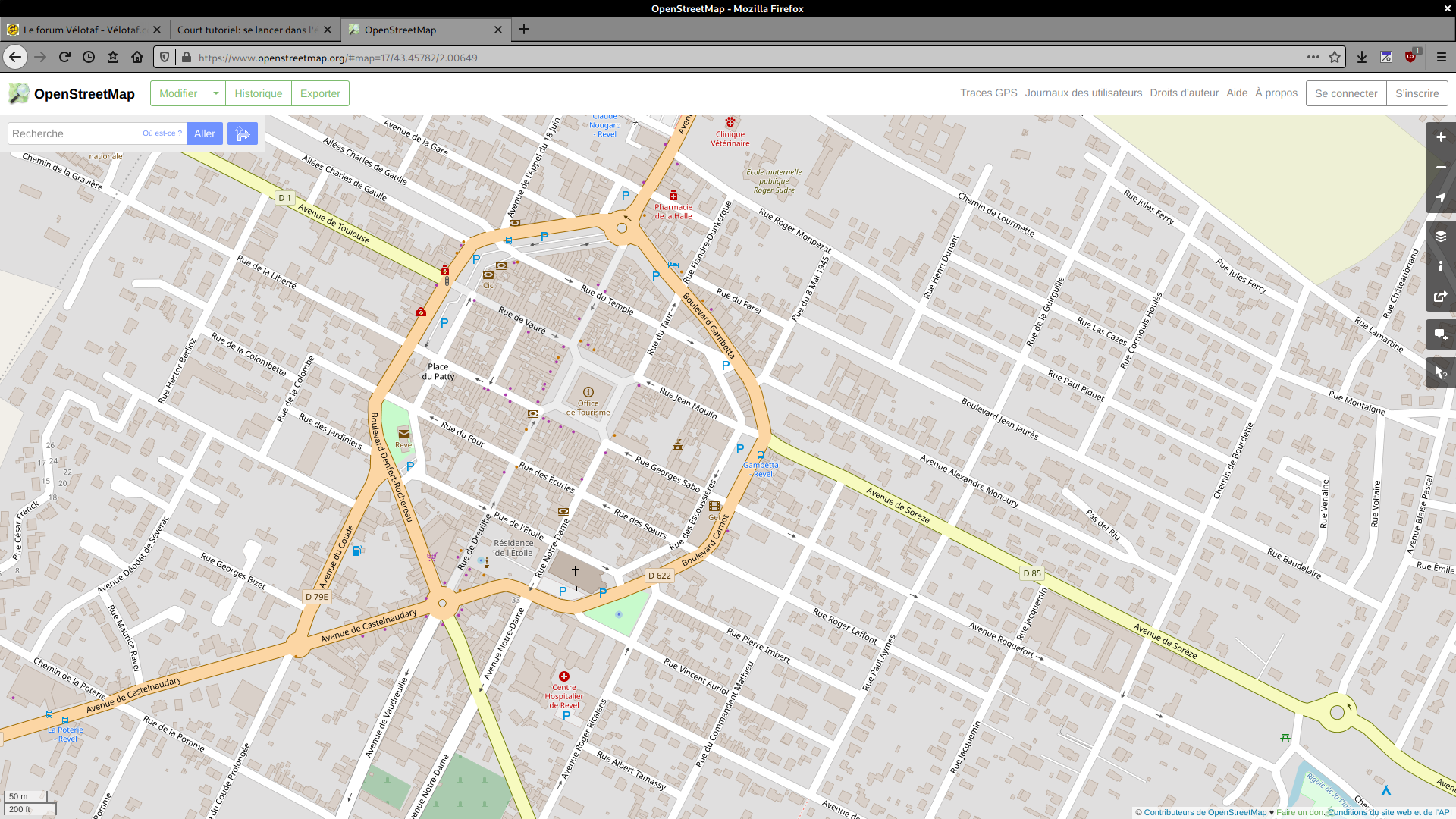This screenshot has width=1456, height=819.
Task: Open directions between two points
Action: coord(243,133)
